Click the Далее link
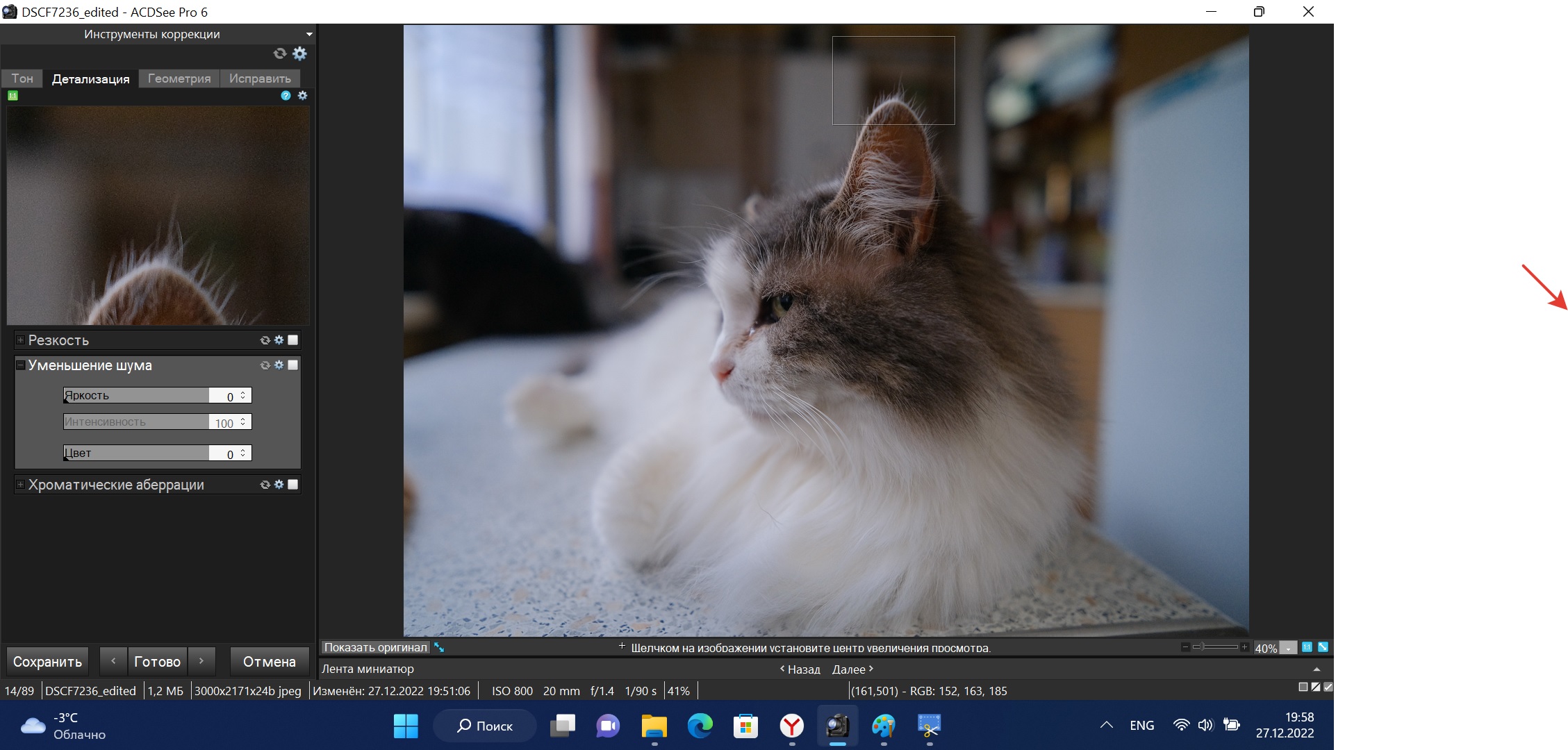1568x750 pixels. [853, 669]
